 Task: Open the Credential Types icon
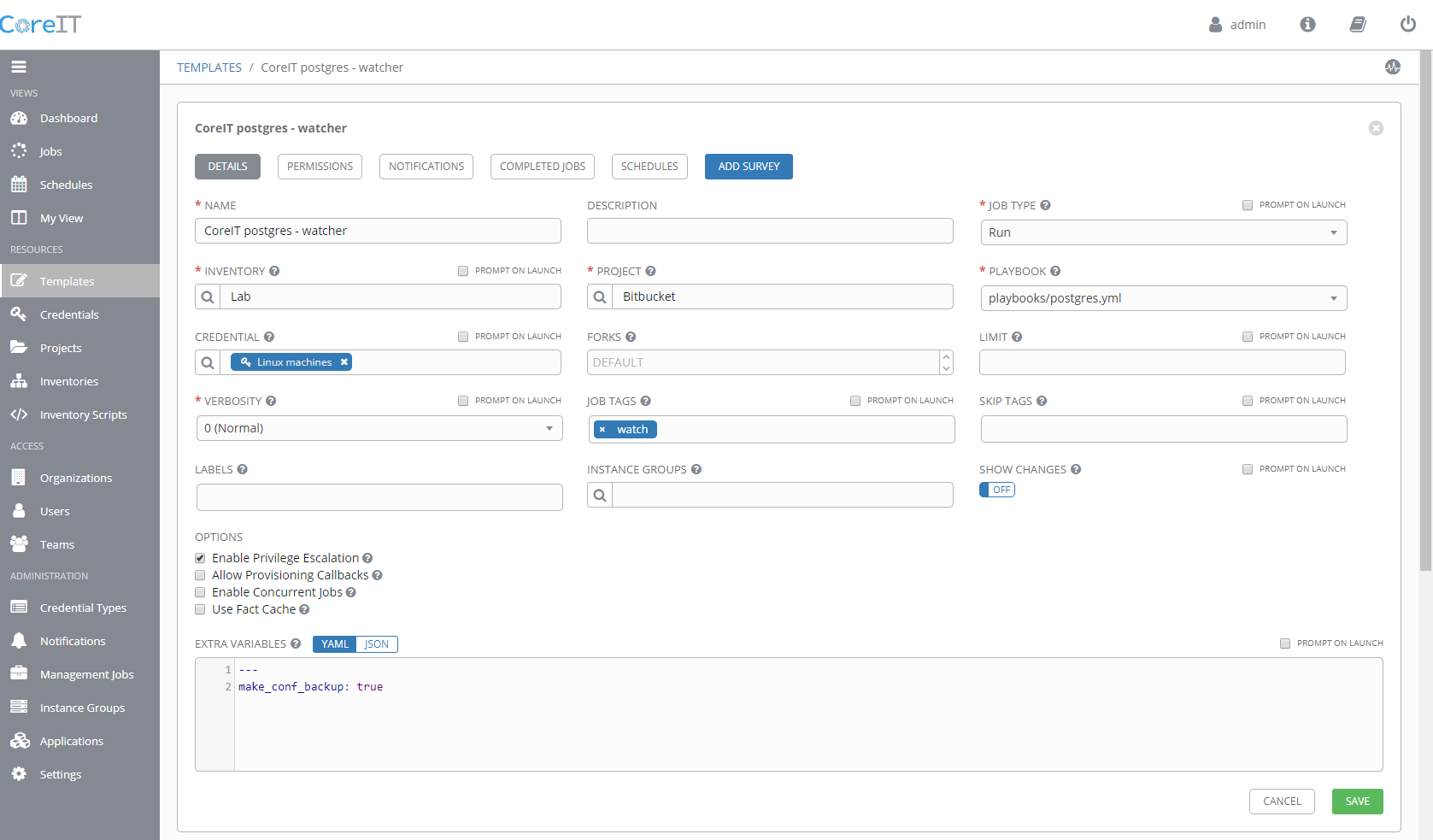[19, 608]
